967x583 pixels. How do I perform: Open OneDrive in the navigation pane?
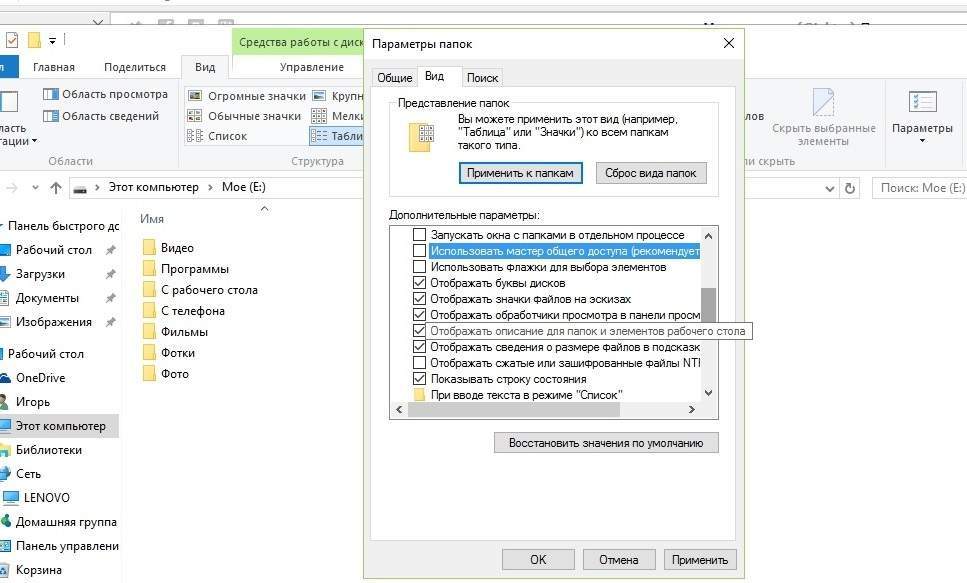point(40,378)
